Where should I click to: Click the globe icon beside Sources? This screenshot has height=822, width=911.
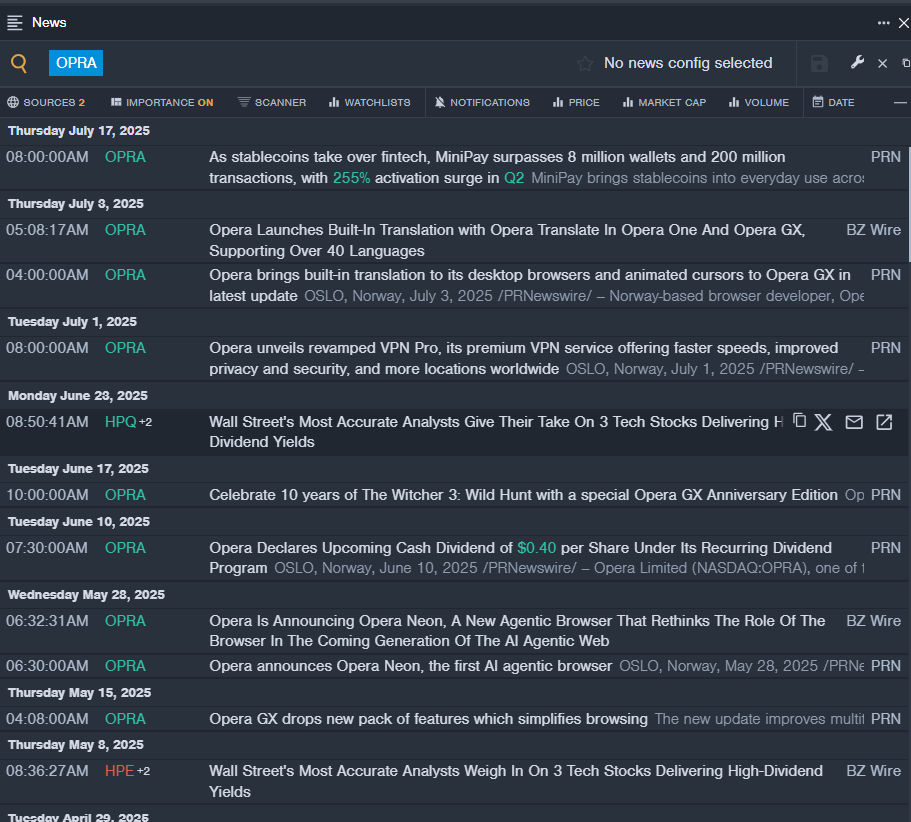pos(13,102)
